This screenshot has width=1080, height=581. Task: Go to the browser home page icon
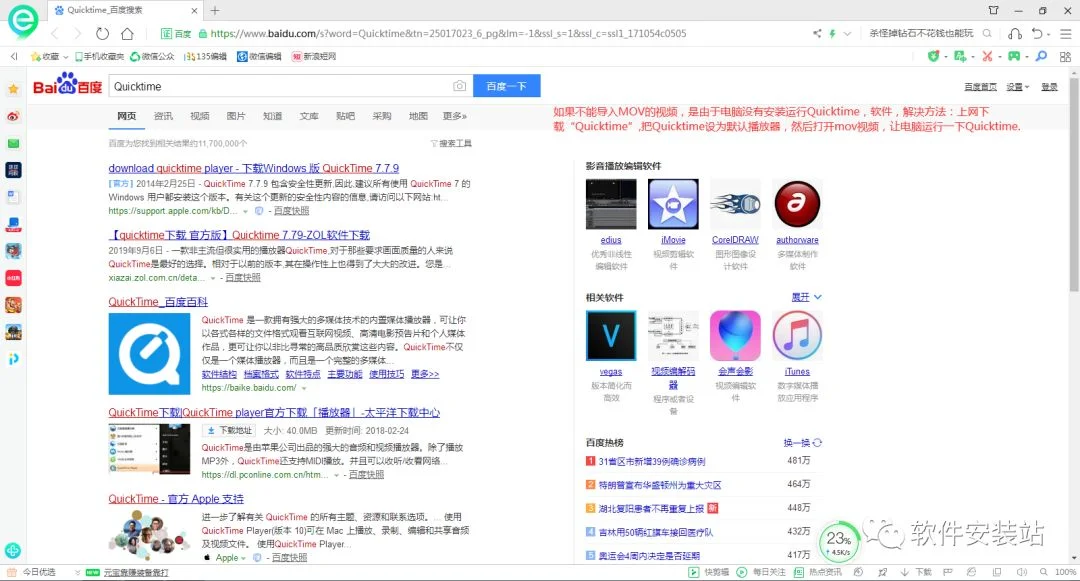click(127, 33)
